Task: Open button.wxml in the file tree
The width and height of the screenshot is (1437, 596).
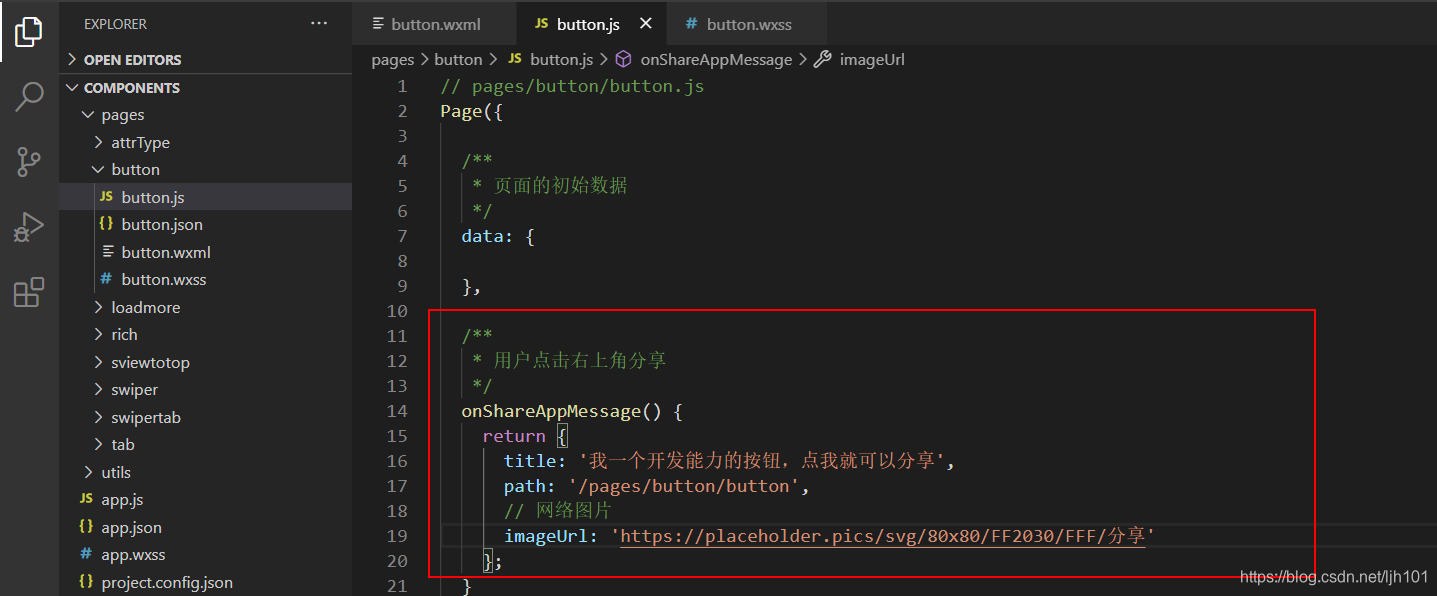Action: [x=205, y=252]
